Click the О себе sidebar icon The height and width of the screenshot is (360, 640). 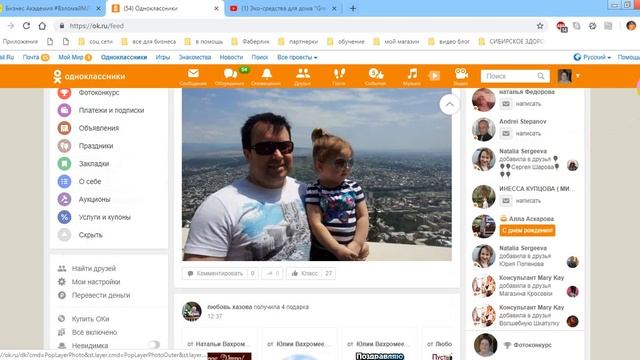coord(64,181)
